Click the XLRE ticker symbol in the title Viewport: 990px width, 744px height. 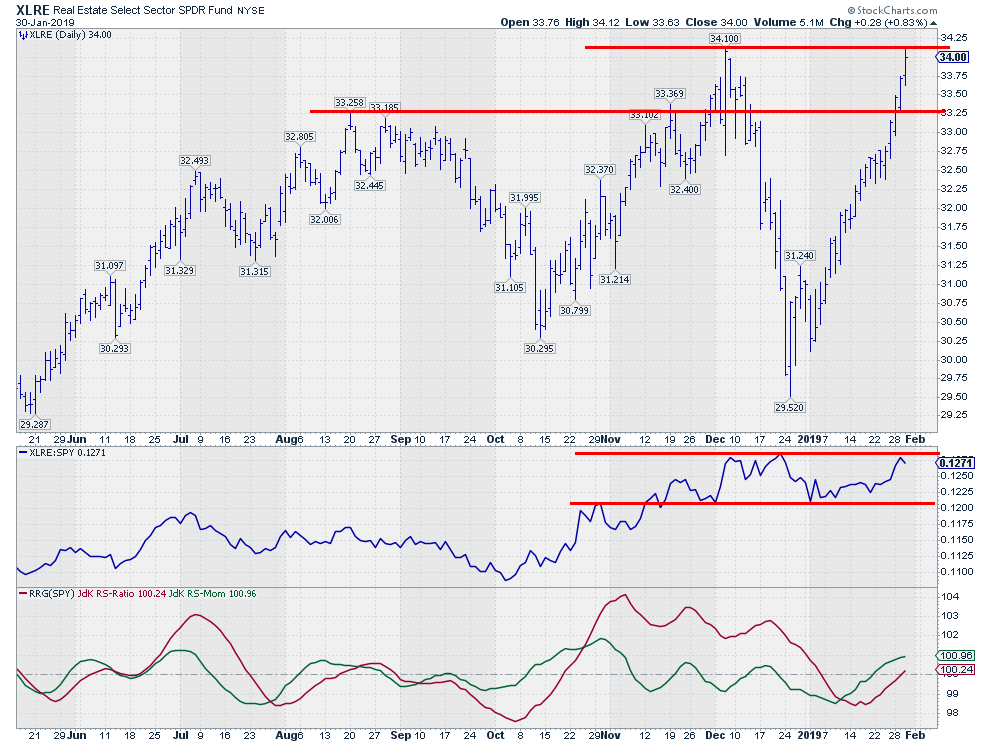[32, 10]
